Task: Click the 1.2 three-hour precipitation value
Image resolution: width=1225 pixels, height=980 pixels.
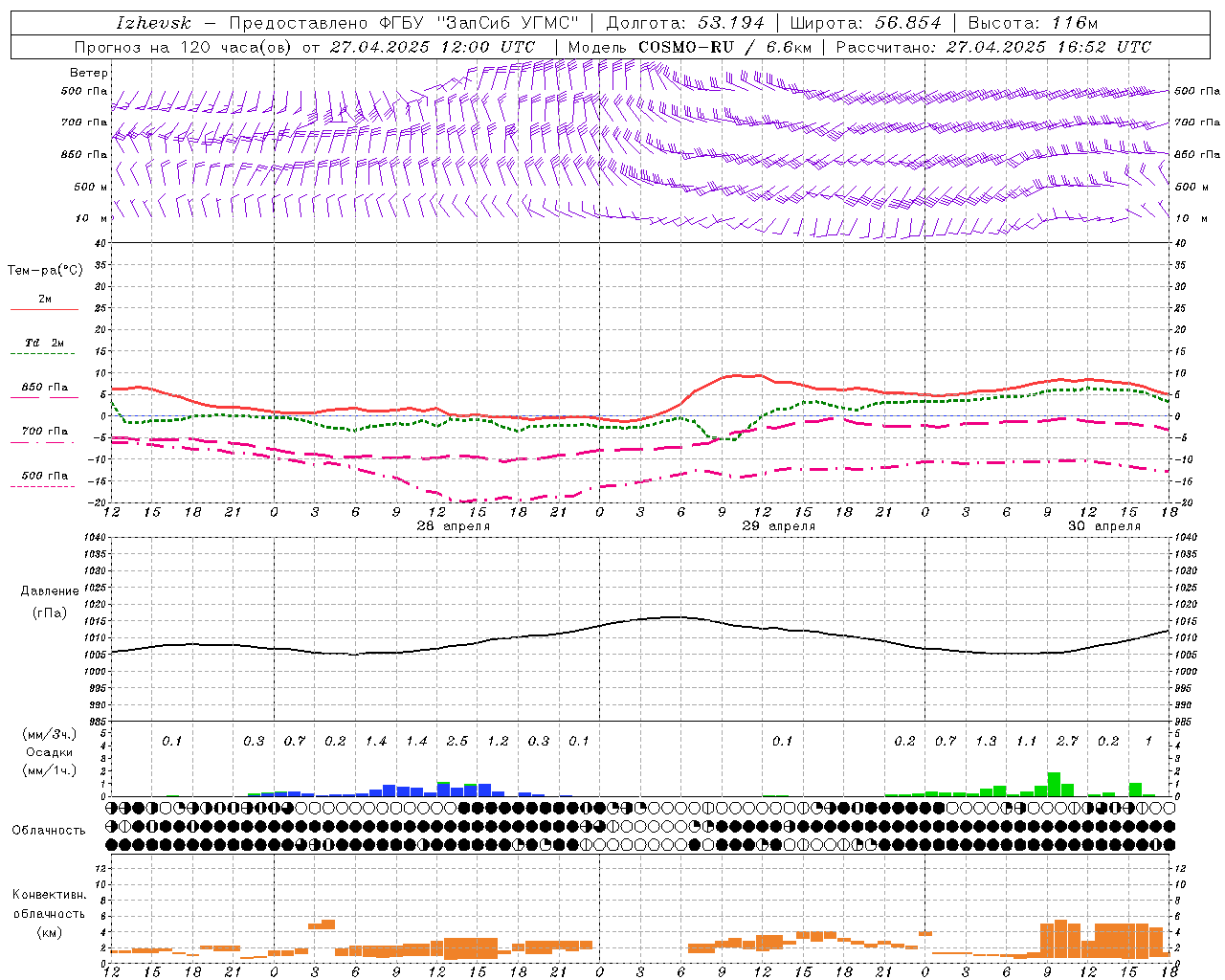Action: coord(498,741)
